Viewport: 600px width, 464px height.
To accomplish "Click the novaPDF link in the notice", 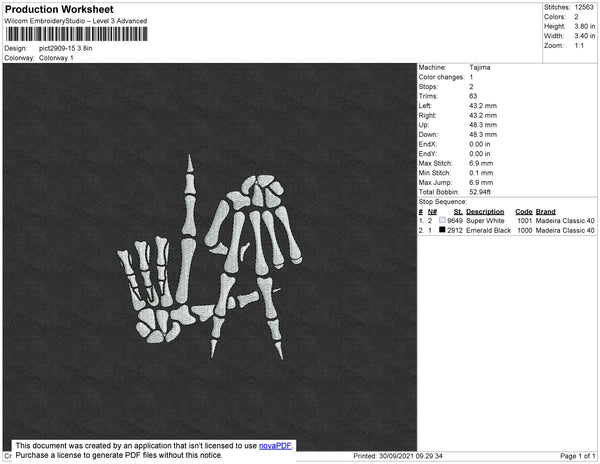I will pos(277,446).
